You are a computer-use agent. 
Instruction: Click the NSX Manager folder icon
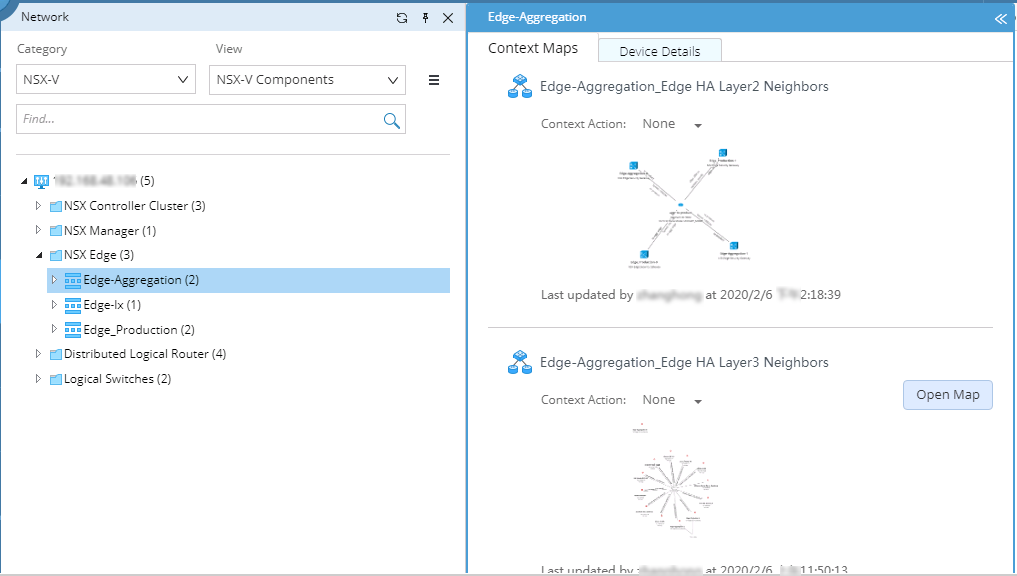[x=56, y=231]
